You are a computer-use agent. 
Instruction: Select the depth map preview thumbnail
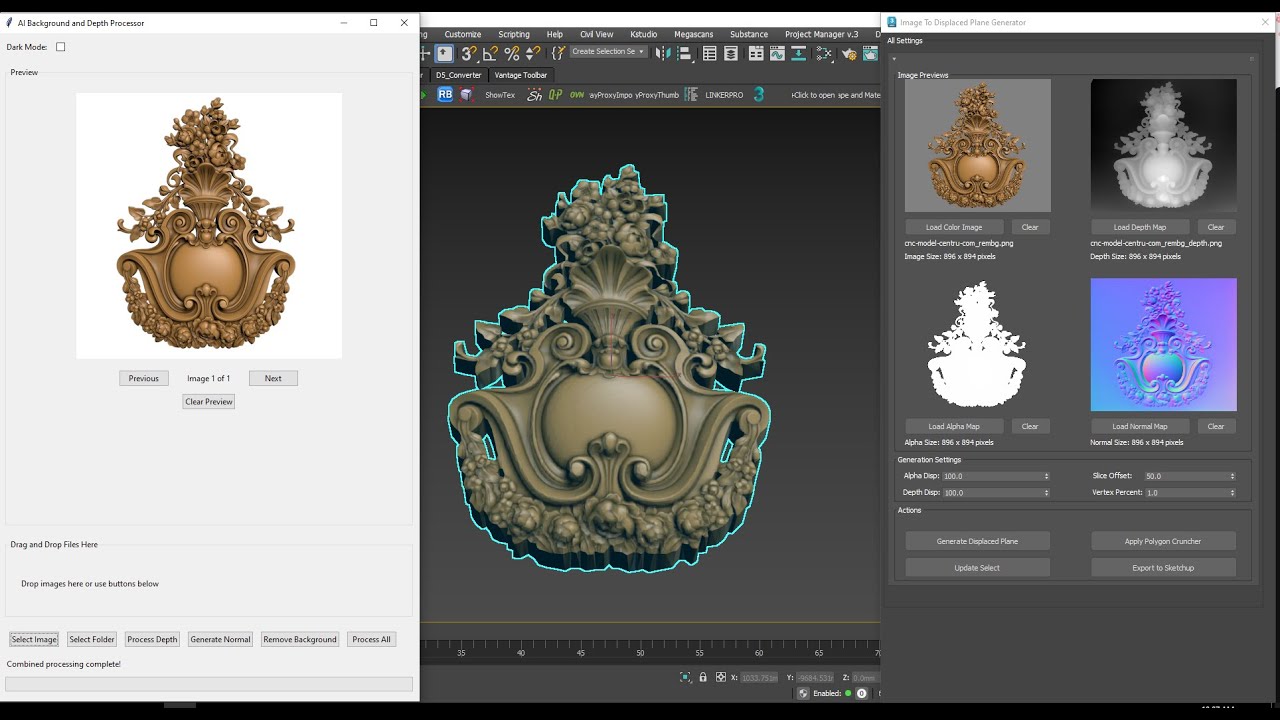click(1163, 145)
